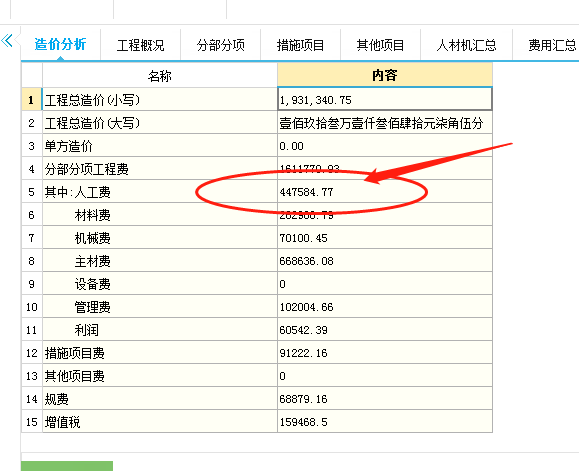
Task: Select the 增值税 name cell
Action: click(x=160, y=422)
